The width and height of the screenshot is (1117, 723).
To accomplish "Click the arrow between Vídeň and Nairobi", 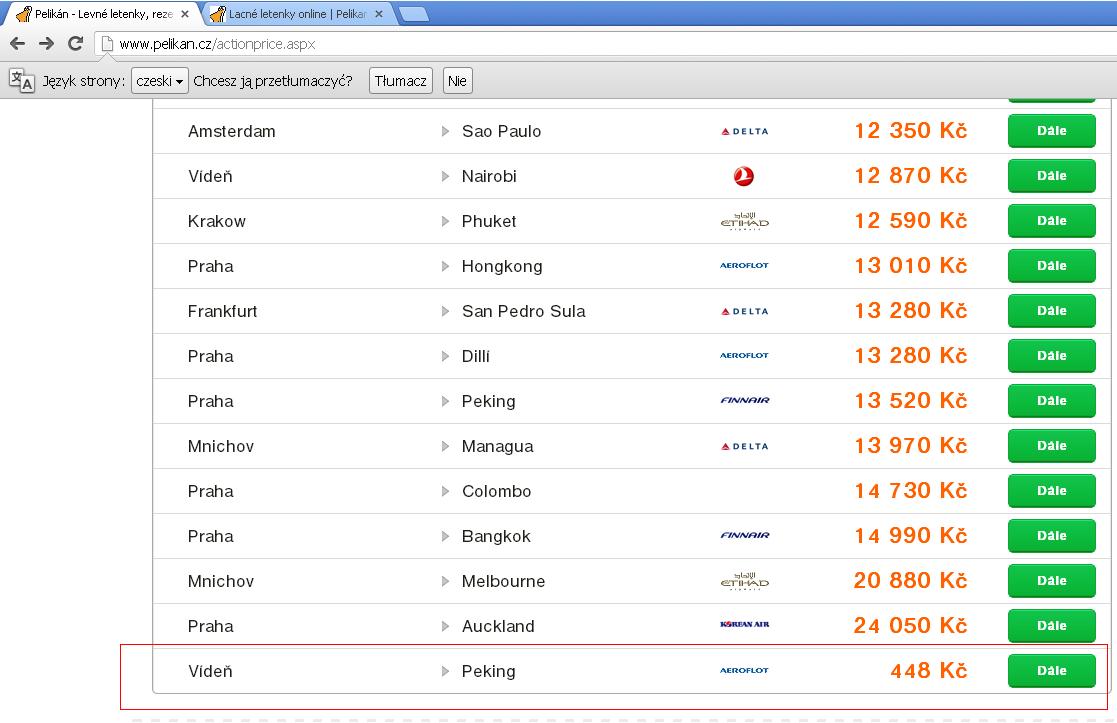I will [445, 176].
